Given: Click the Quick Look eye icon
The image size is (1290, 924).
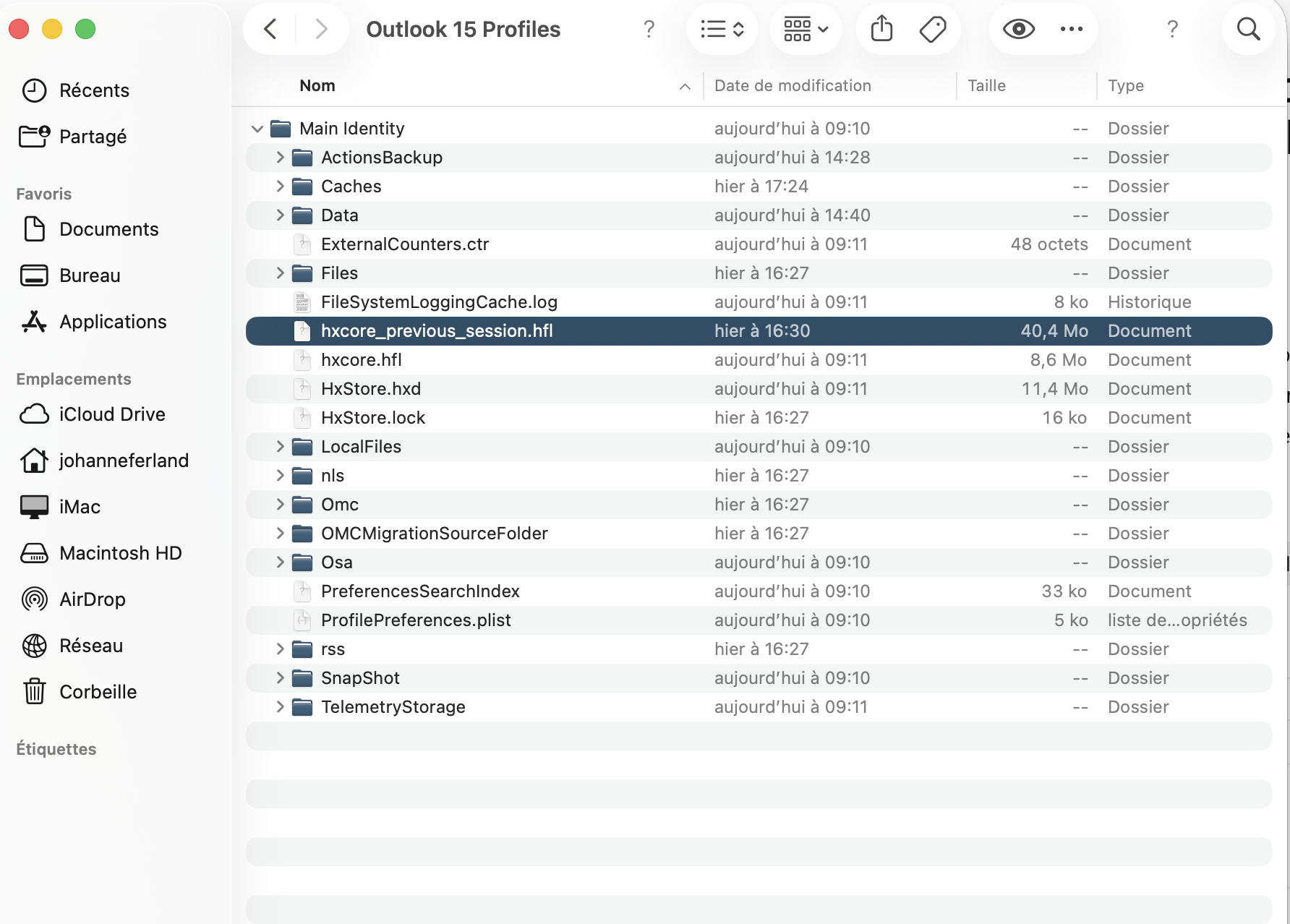Looking at the screenshot, I should pos(1018,29).
